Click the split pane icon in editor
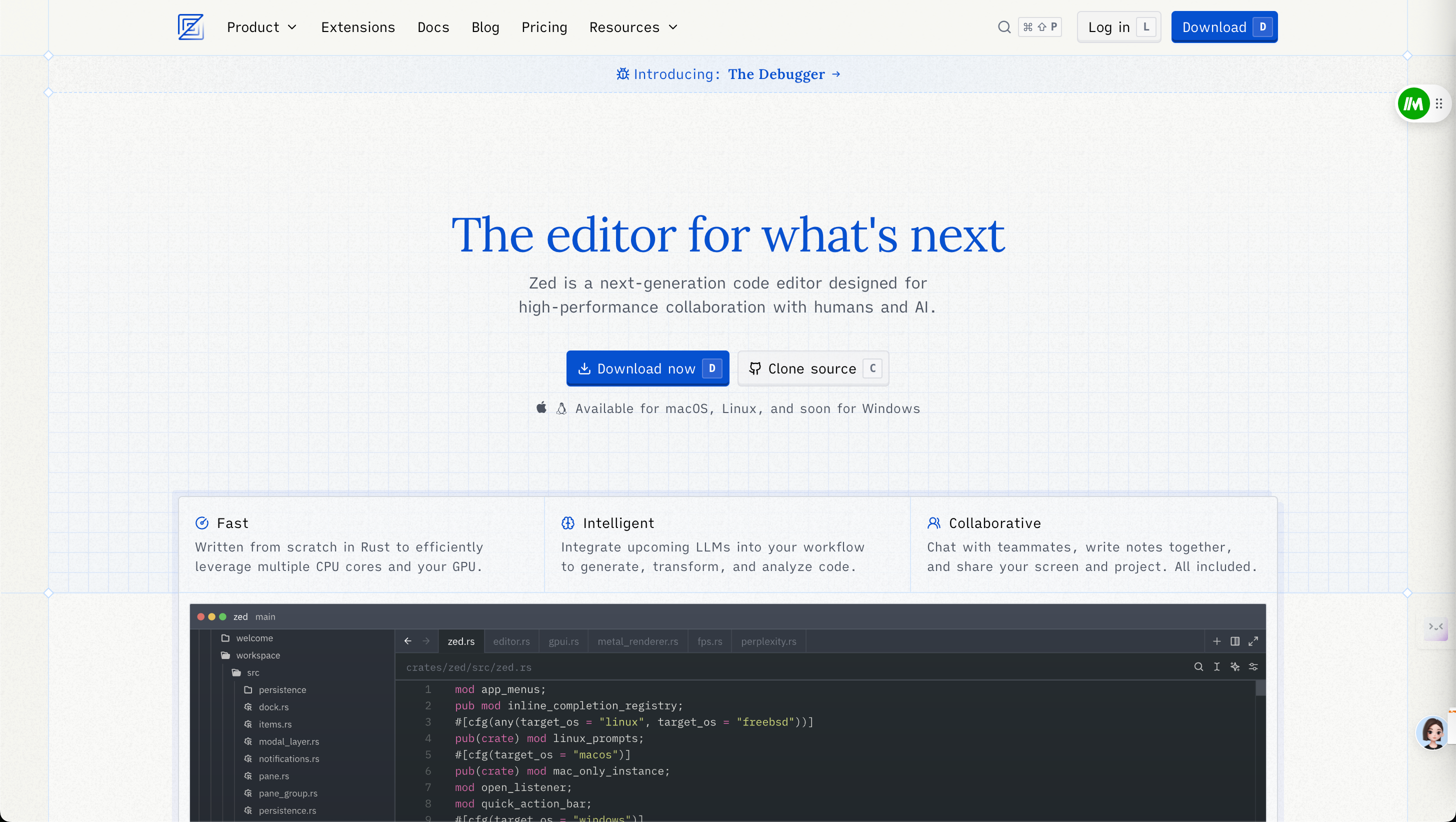The width and height of the screenshot is (1456, 822). coord(1235,641)
